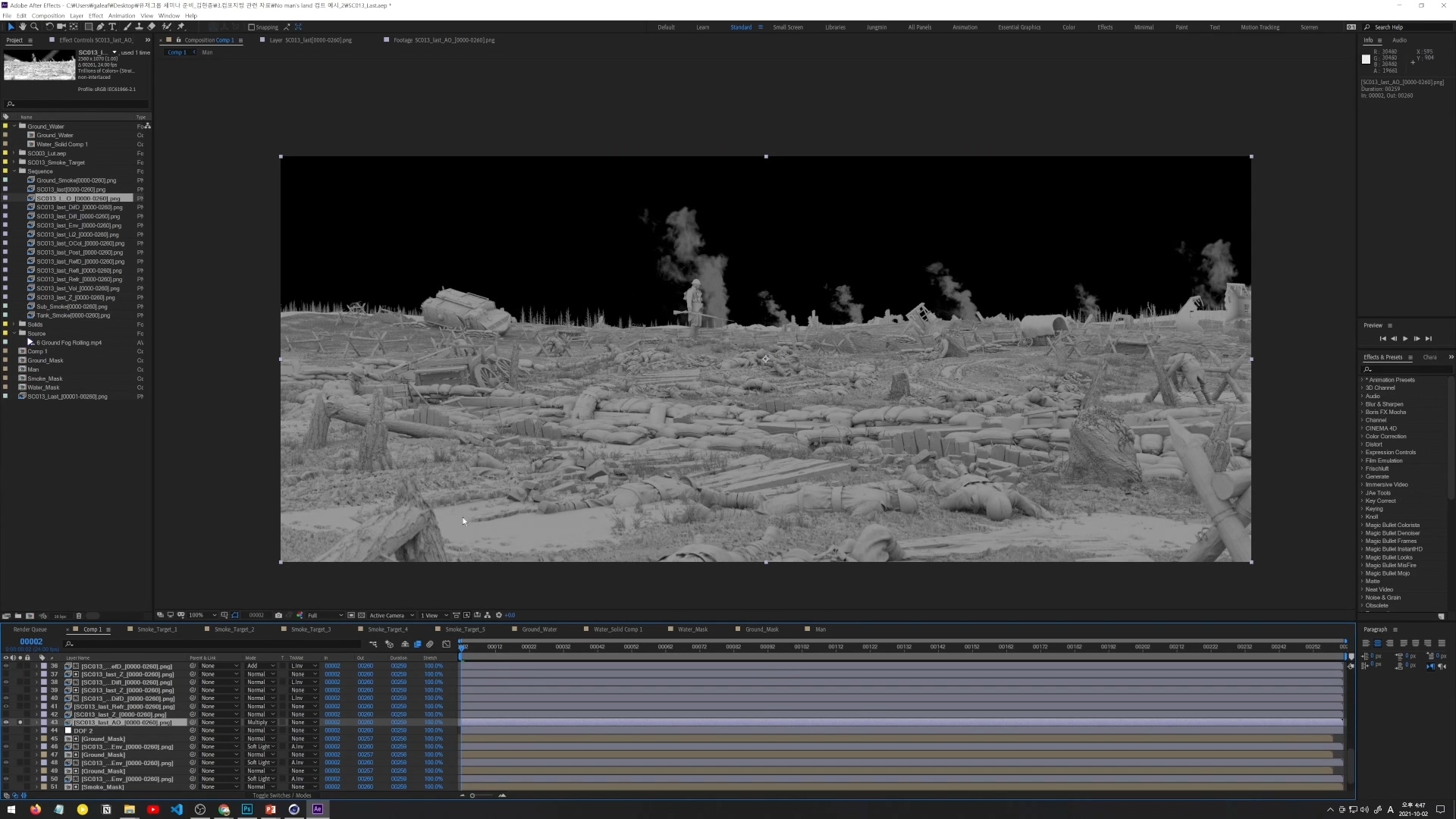Screen dimensions: 1456x819
Task: Click the current time field showing 00002
Action: point(31,642)
